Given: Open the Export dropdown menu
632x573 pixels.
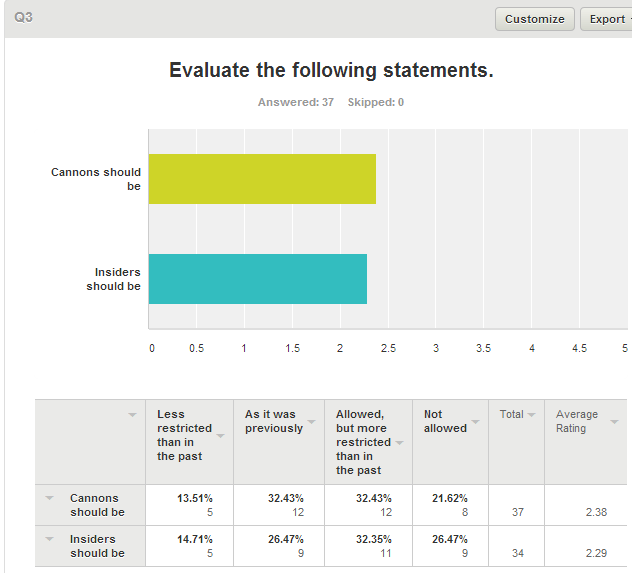Looking at the screenshot, I should click(606, 19).
